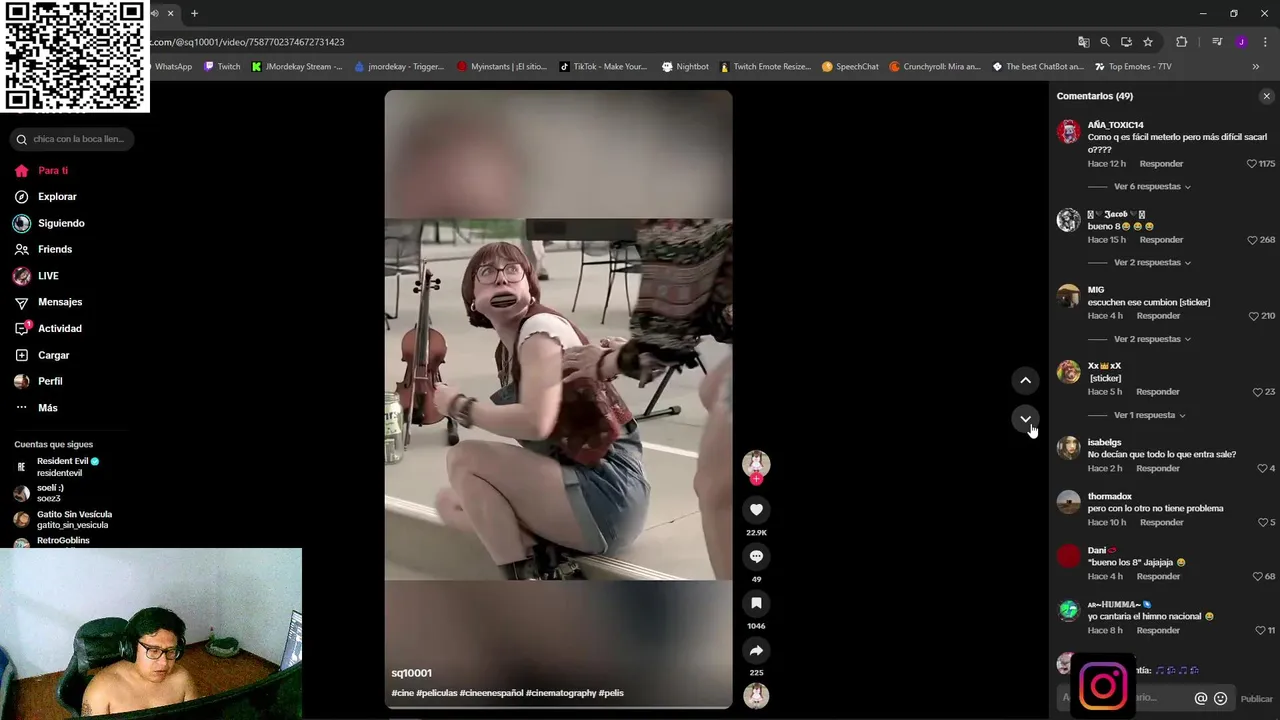1280x720 pixels.
Task: Share the video with the arrow icon
Action: coord(756,650)
